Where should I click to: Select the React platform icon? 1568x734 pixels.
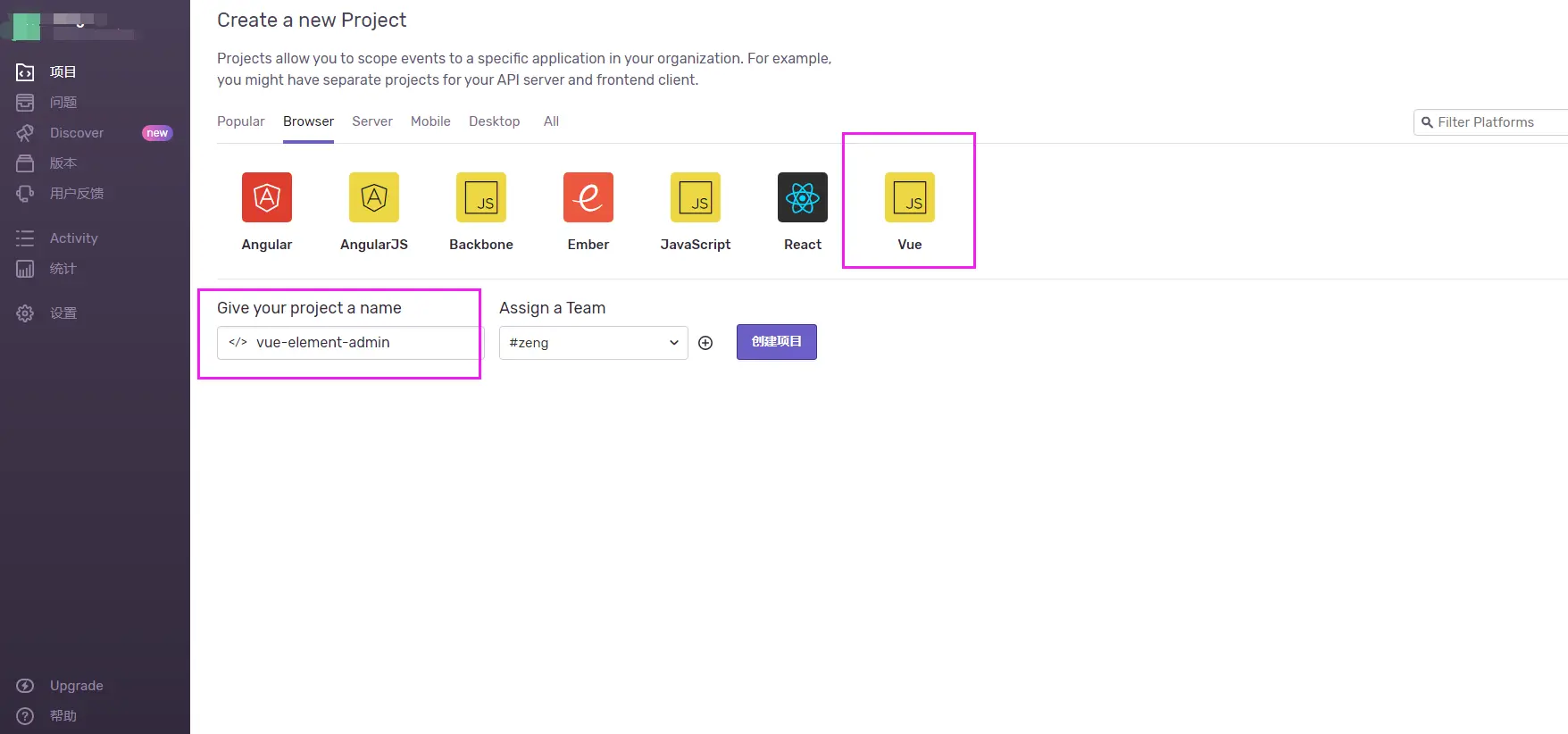[x=802, y=197]
